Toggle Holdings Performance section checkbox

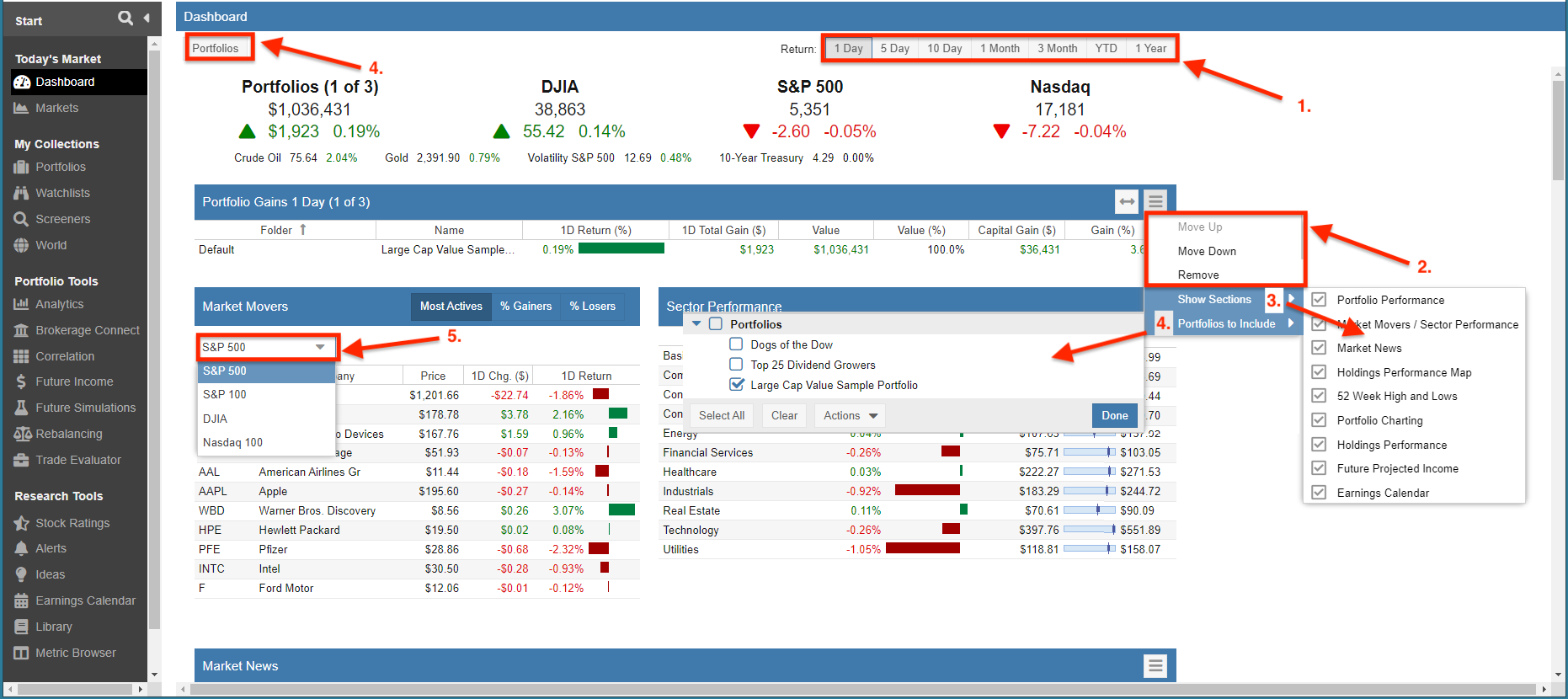click(1319, 445)
